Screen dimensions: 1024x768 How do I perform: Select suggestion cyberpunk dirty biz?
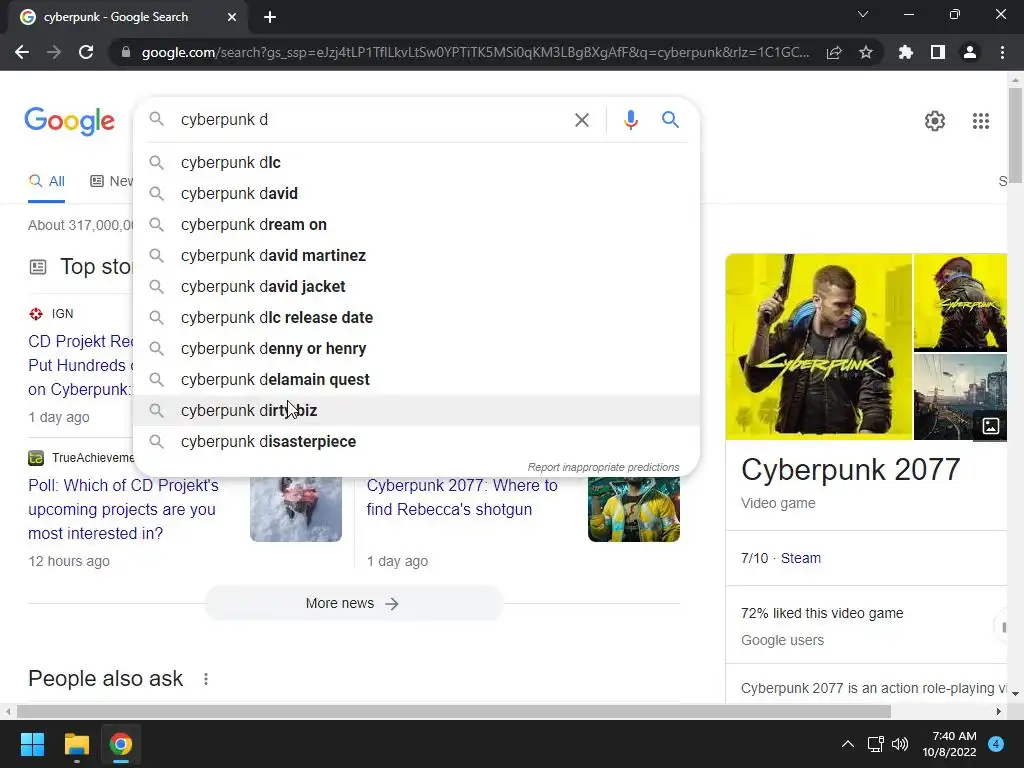coord(416,411)
